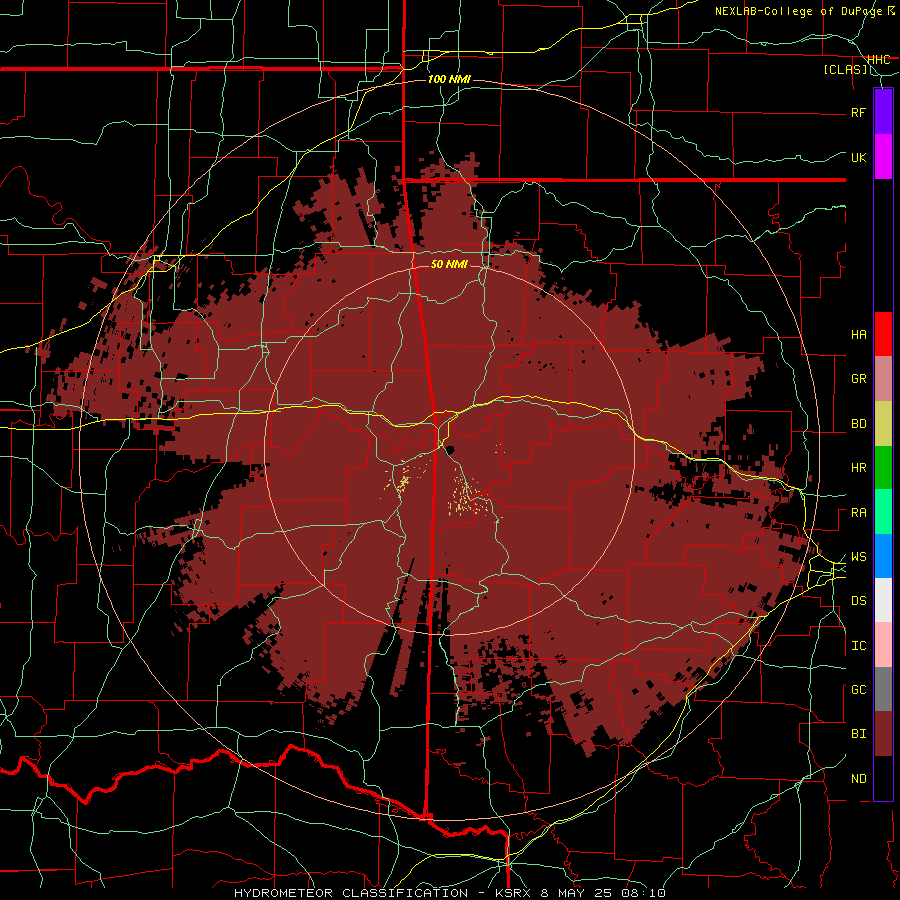Click the ND legend label text
Viewport: 900px width, 900px height.
(858, 779)
